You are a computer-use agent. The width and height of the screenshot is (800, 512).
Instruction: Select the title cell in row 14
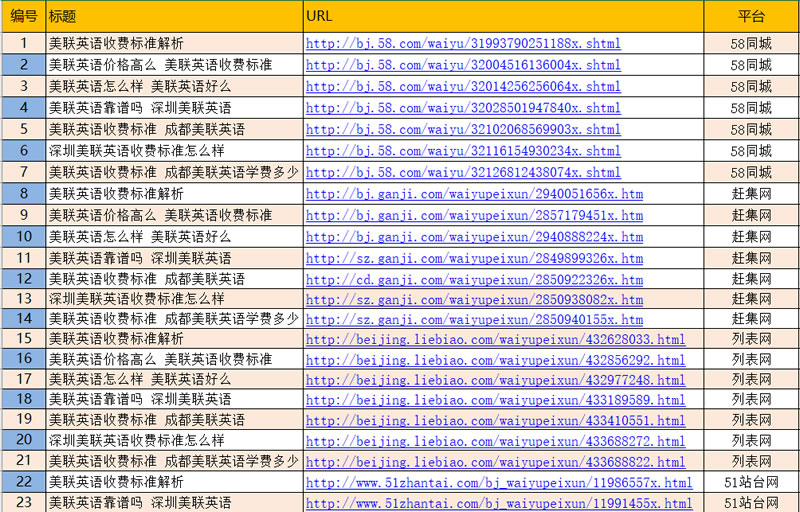[x=174, y=319]
